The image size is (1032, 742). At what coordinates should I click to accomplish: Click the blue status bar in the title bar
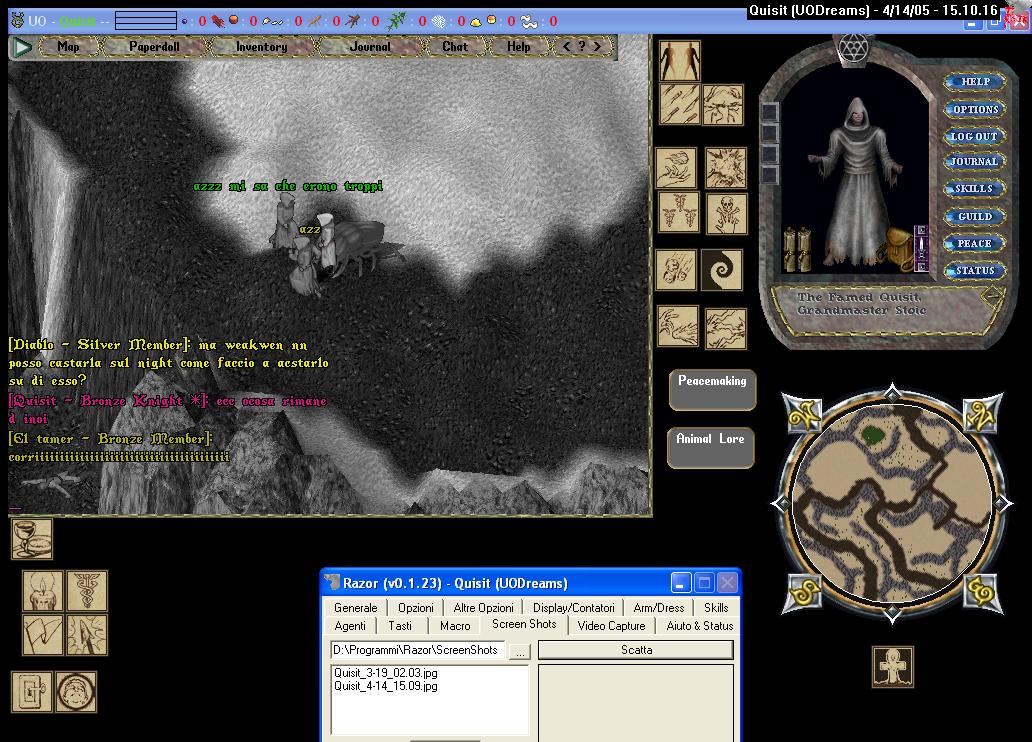tap(145, 20)
